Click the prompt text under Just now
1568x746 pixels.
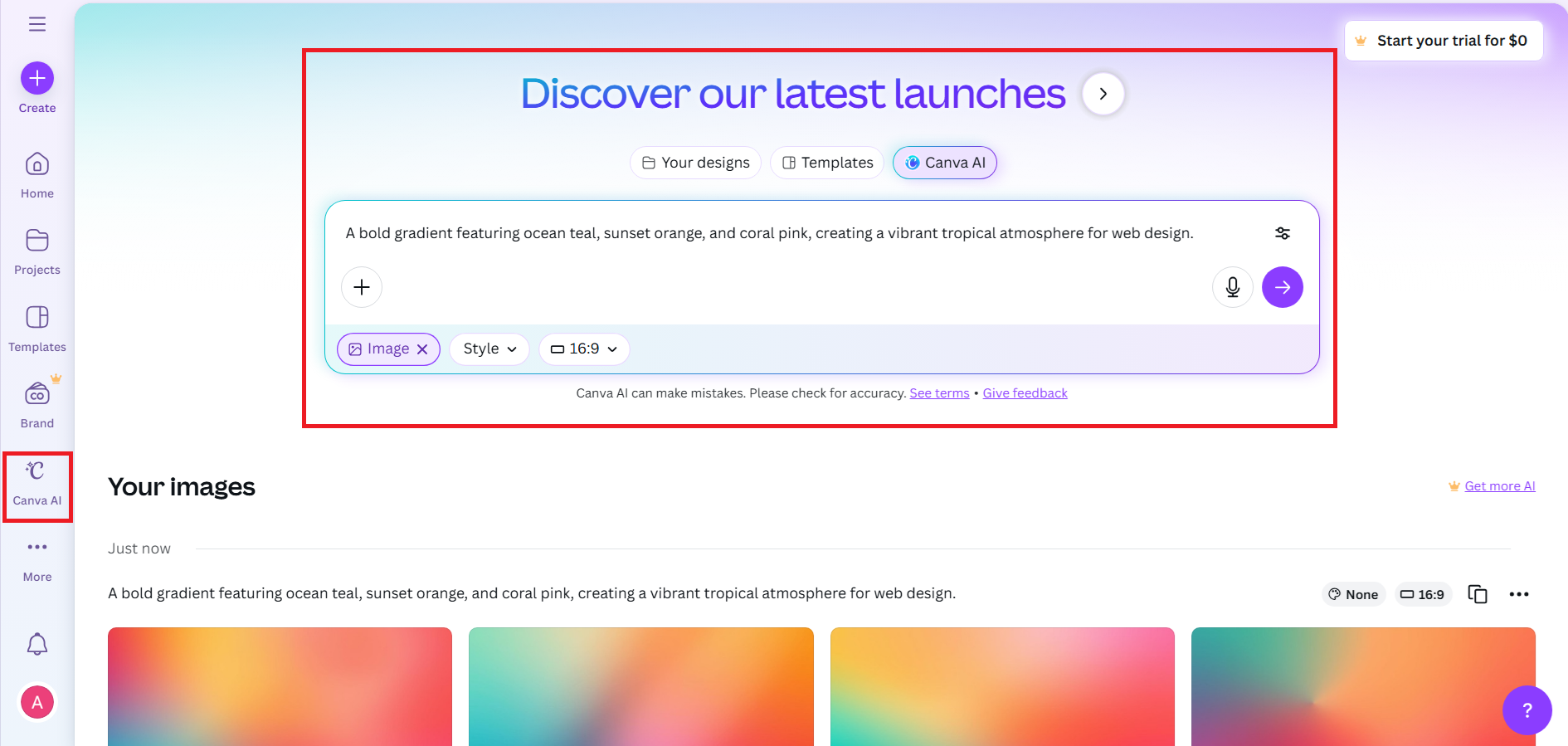532,593
